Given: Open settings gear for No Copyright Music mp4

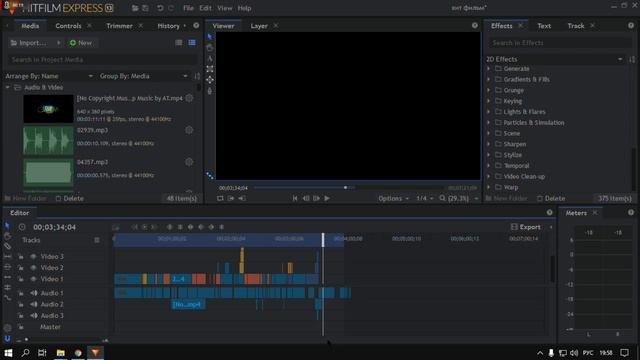Looking at the screenshot, I should pyautogui.click(x=189, y=98).
